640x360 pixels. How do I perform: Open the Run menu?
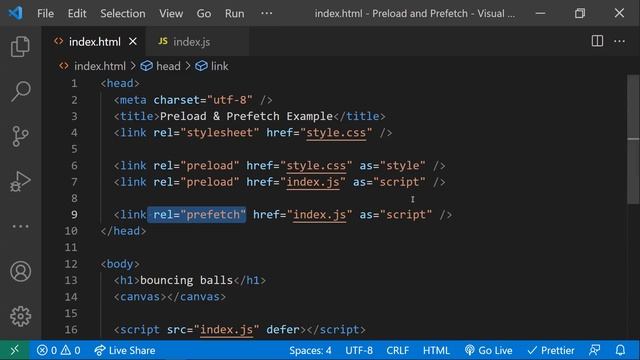[x=234, y=13]
